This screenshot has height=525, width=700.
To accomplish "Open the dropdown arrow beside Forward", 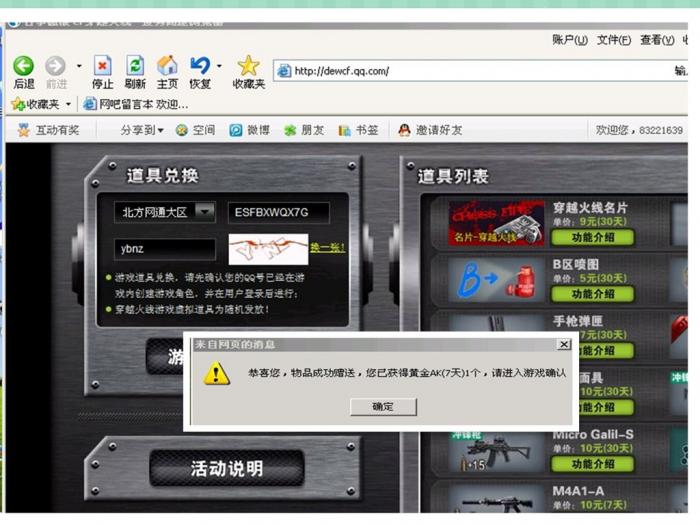I will coord(79,66).
